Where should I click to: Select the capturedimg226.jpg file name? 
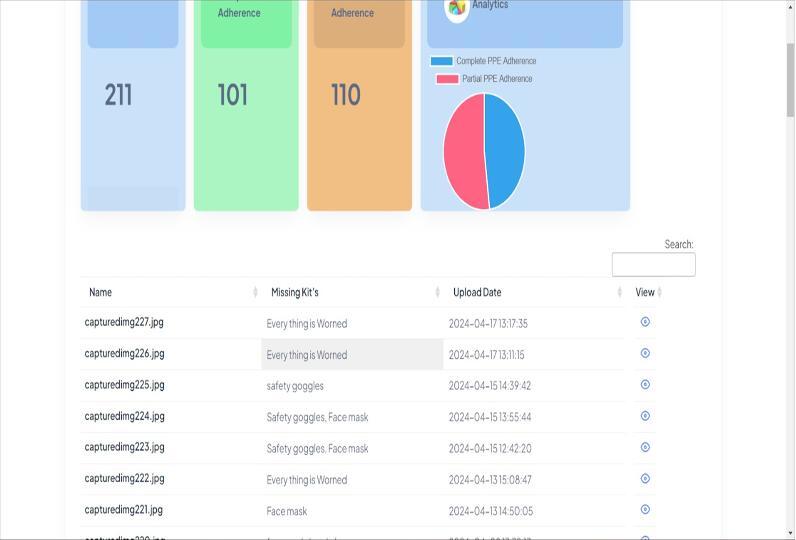pos(125,353)
